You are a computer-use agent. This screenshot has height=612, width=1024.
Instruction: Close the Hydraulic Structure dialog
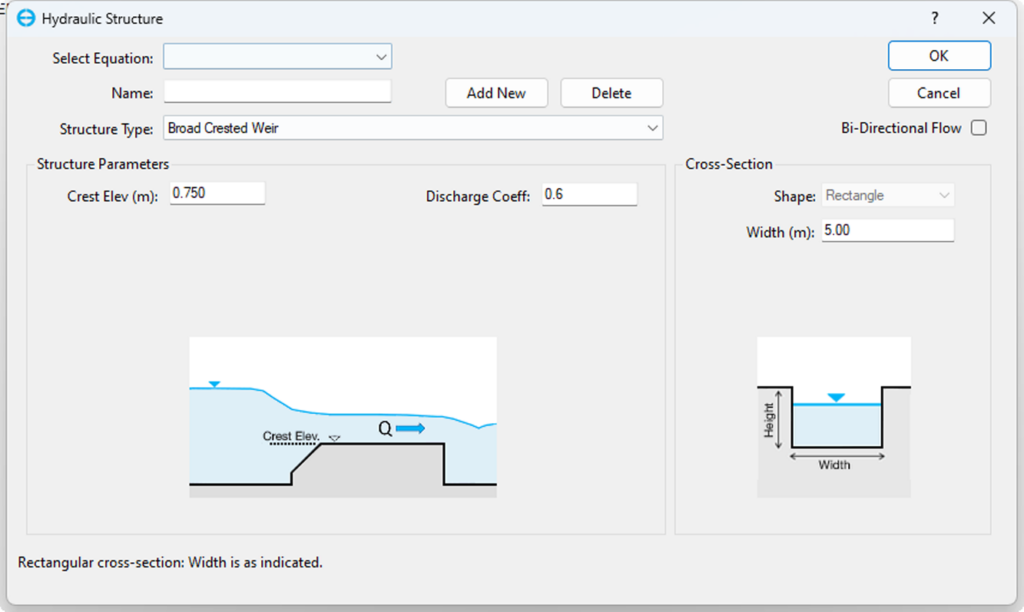[x=989, y=18]
